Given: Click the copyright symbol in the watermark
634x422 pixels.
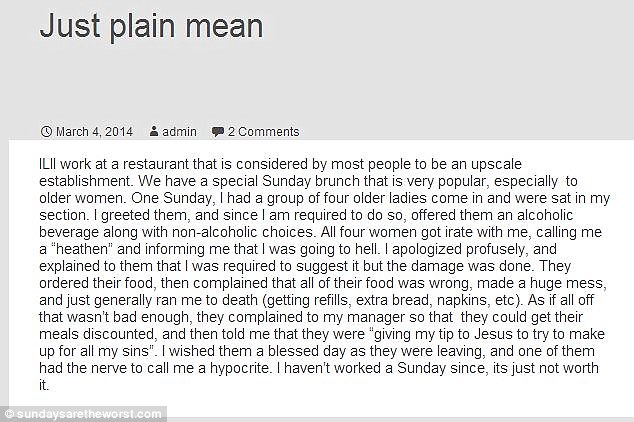Looking at the screenshot, I should tap(8, 413).
